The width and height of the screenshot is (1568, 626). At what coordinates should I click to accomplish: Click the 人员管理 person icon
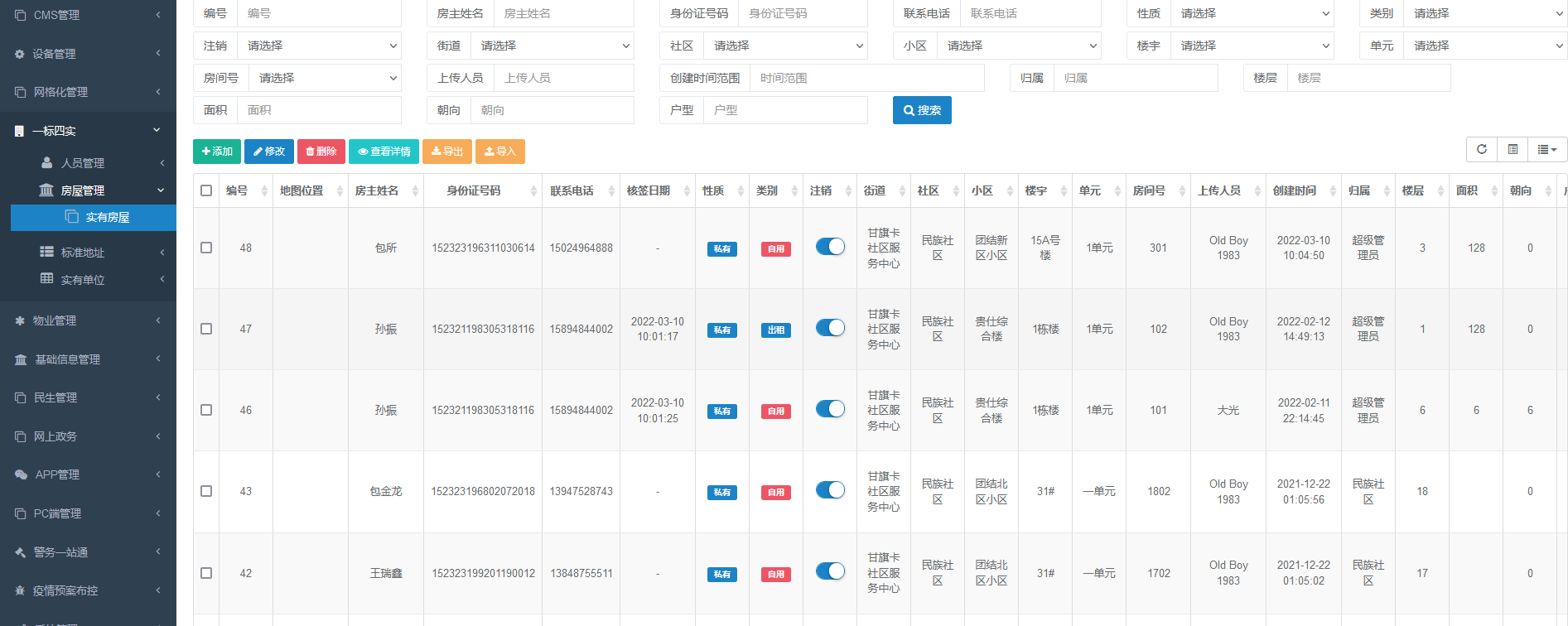[47, 163]
